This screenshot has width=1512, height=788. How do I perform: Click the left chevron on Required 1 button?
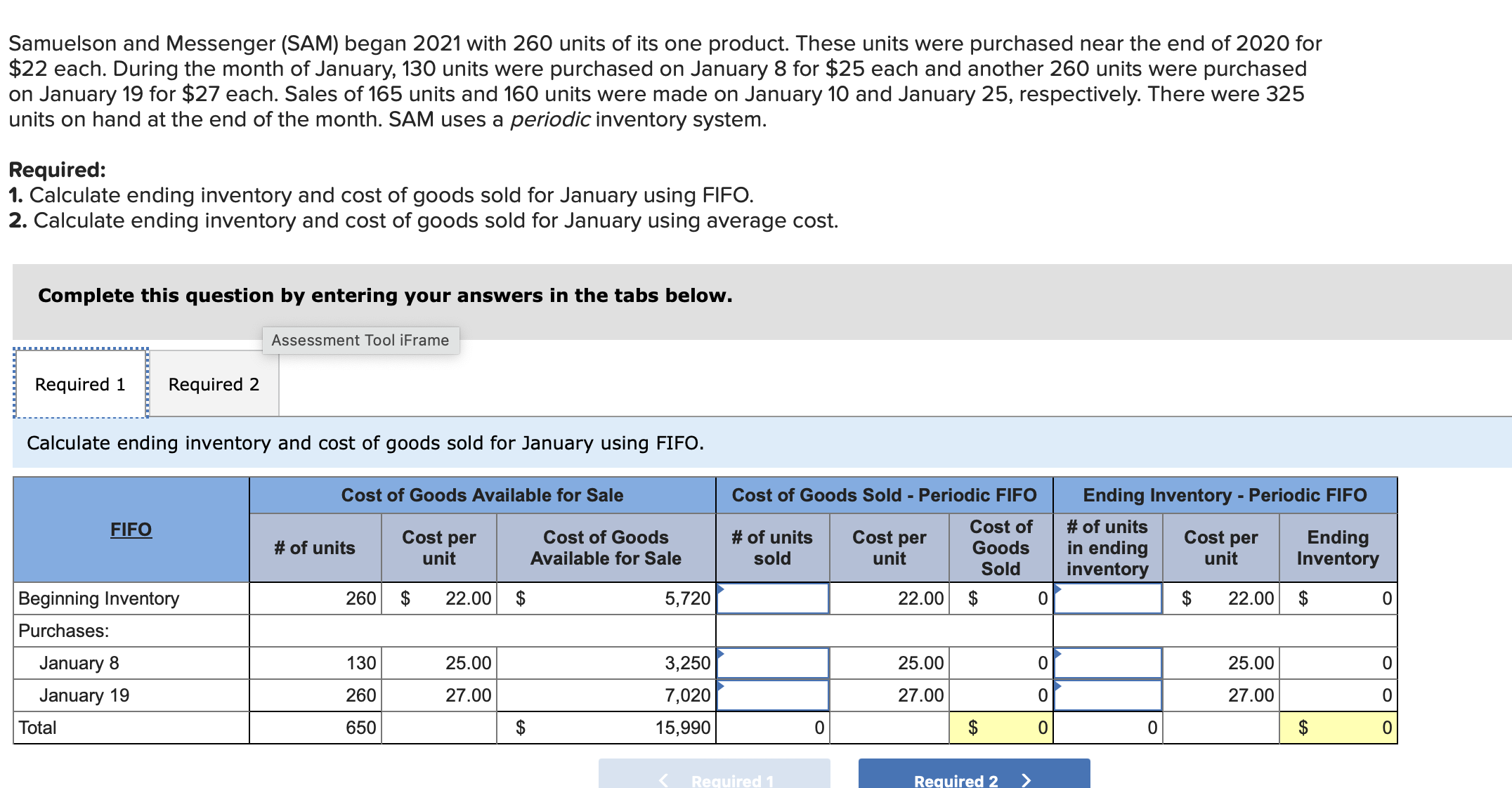(x=663, y=780)
